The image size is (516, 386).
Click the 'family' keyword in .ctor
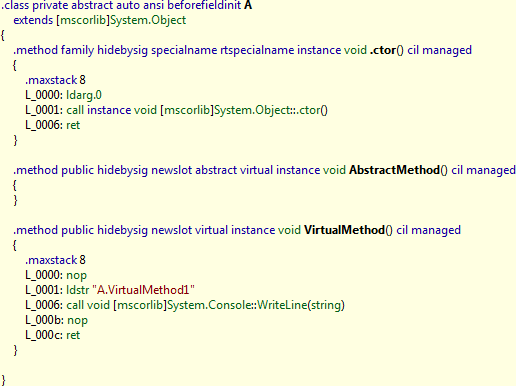(77, 50)
